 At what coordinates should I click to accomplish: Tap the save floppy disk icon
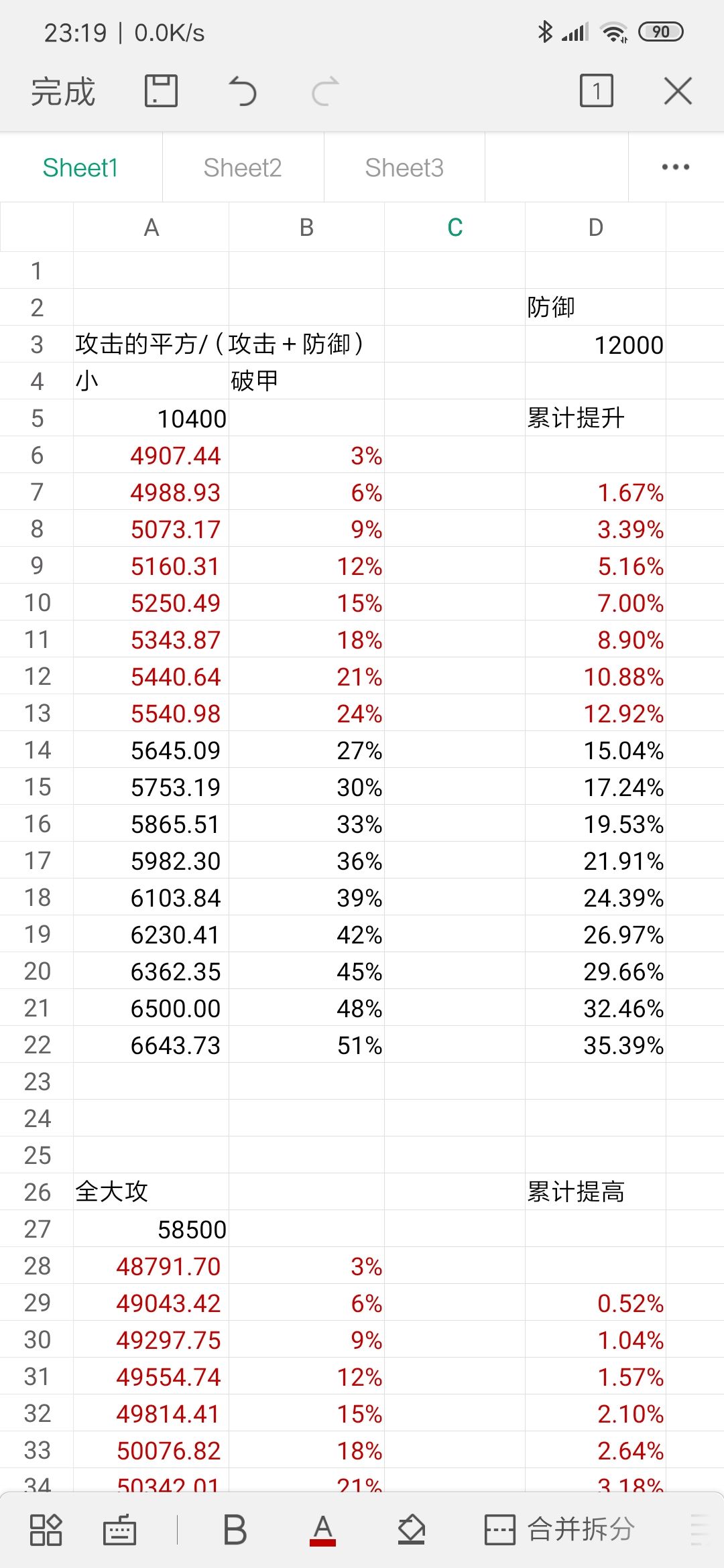(x=161, y=91)
